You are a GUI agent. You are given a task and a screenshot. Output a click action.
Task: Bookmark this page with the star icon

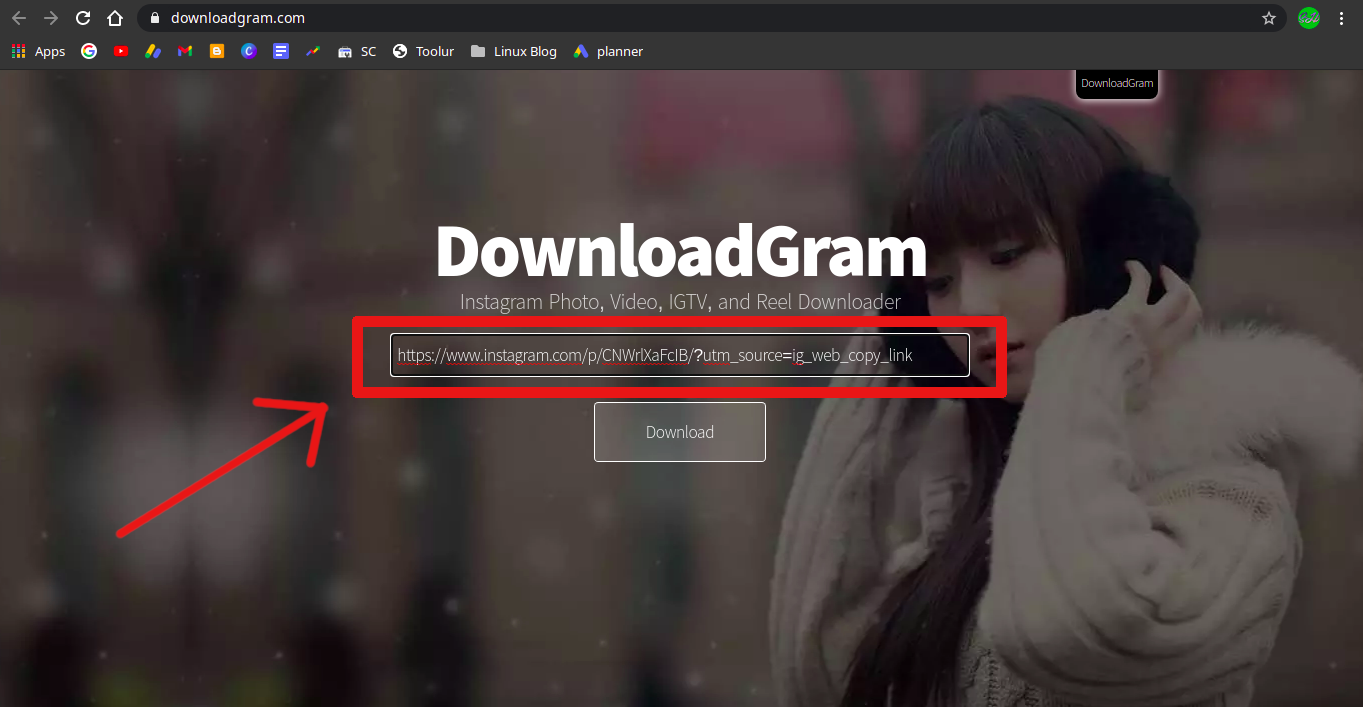(1269, 18)
